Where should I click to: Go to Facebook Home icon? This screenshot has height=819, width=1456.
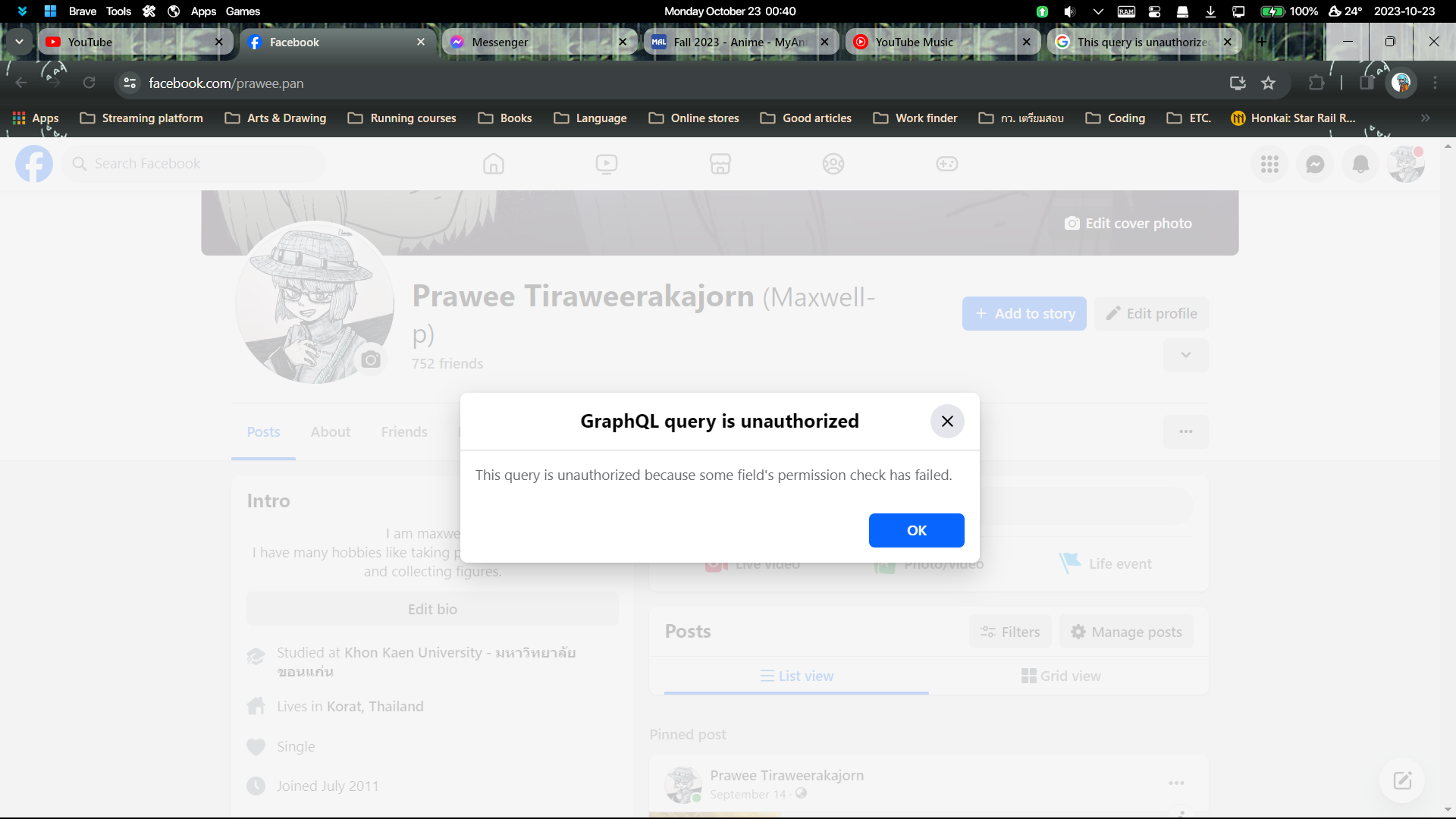pyautogui.click(x=494, y=164)
